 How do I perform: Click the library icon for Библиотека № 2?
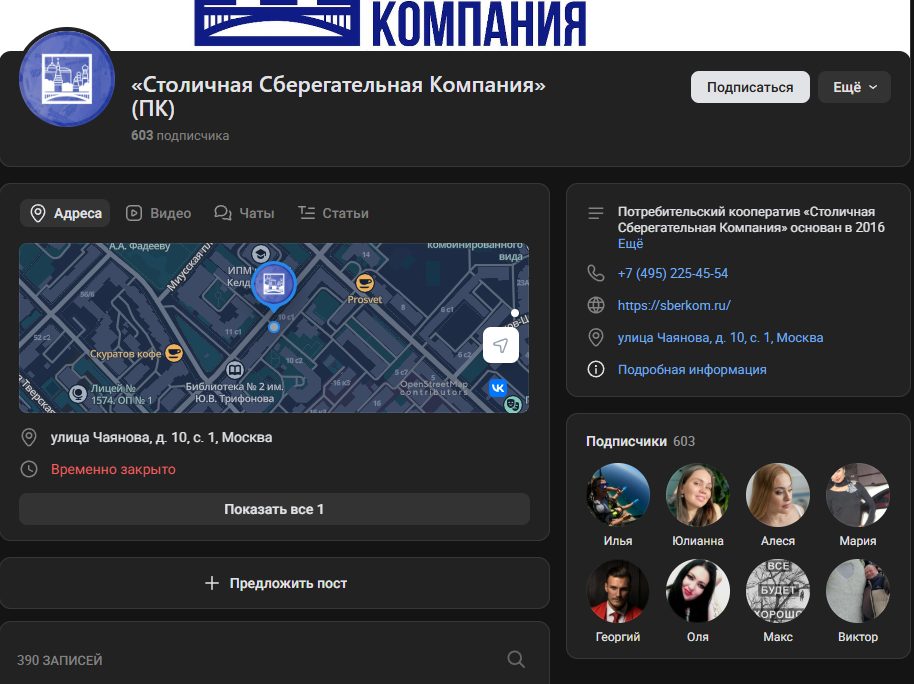[234, 370]
